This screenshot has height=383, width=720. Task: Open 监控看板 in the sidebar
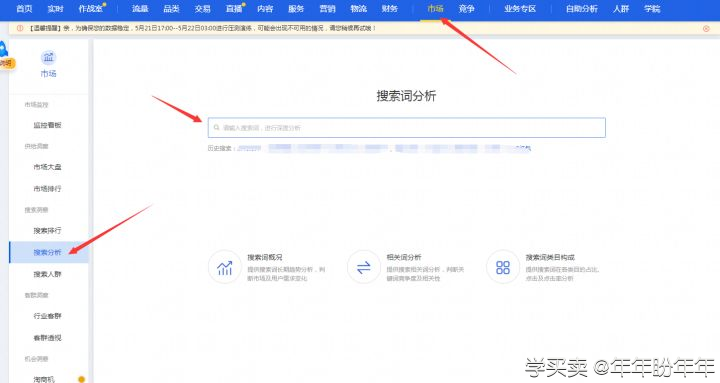(47, 125)
